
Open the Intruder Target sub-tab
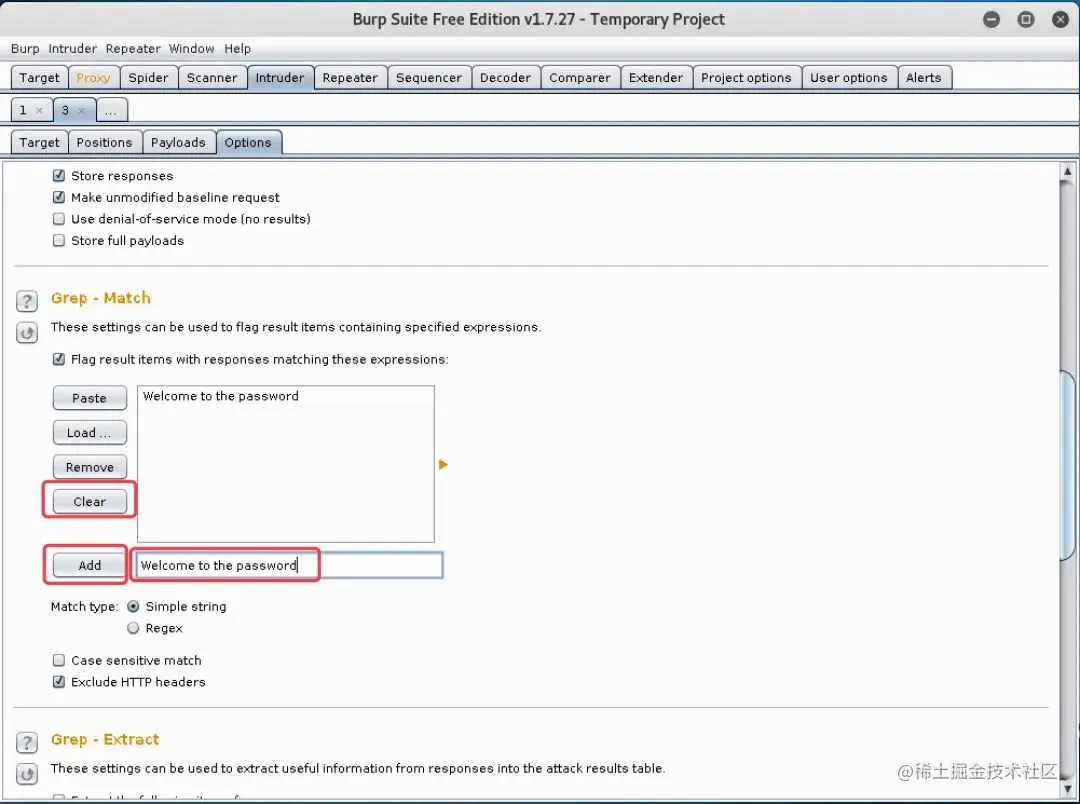[39, 143]
